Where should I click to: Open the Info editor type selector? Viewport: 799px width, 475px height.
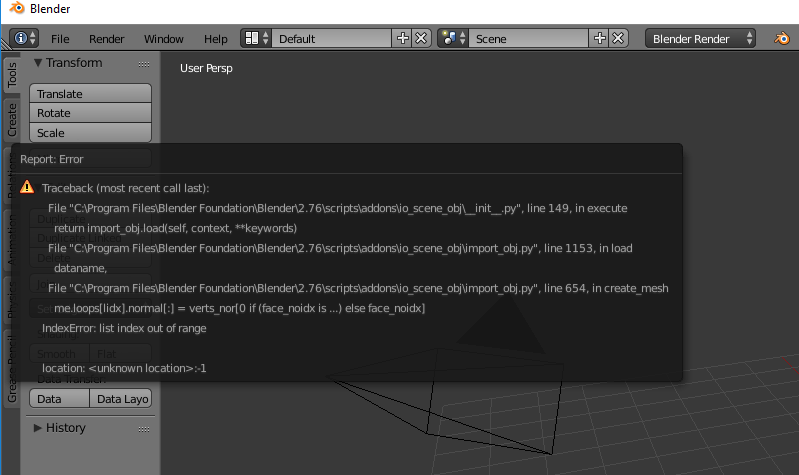[24, 38]
